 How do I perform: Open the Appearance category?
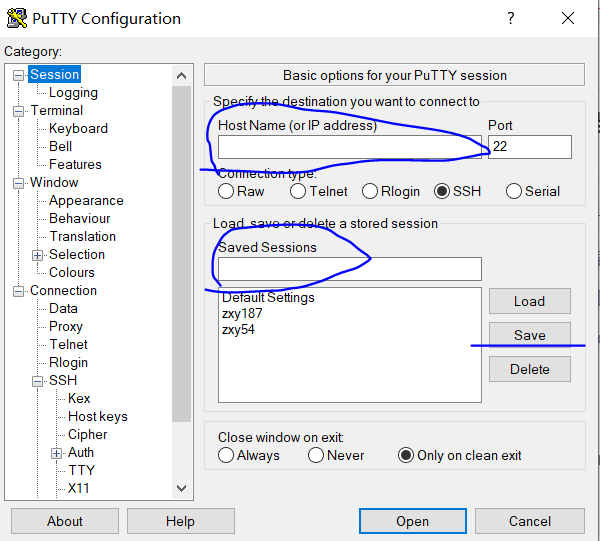pyautogui.click(x=86, y=200)
